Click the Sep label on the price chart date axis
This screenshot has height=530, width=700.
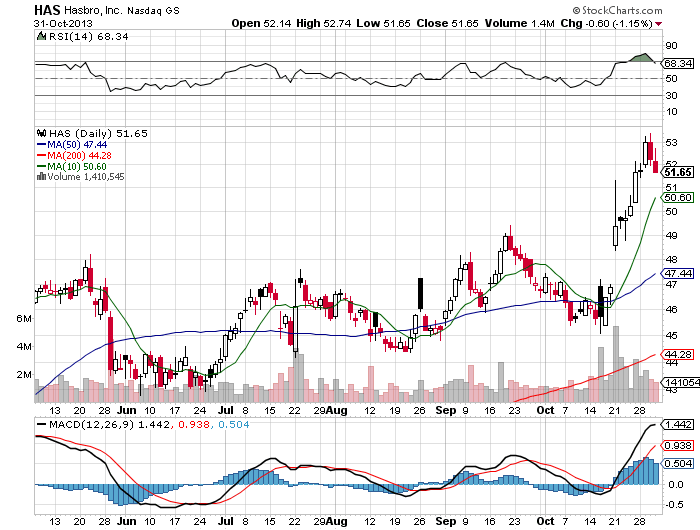pyautogui.click(x=446, y=410)
